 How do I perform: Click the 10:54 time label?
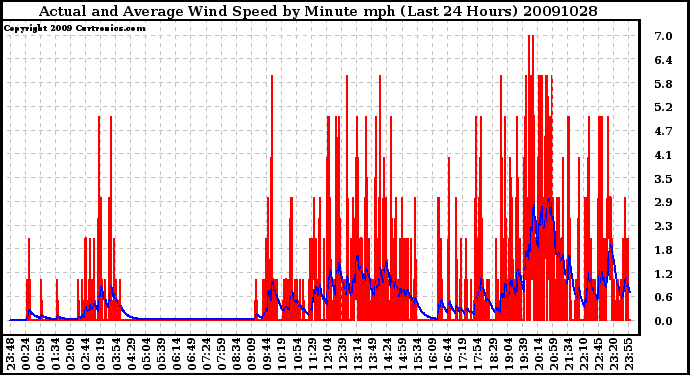click(296, 354)
